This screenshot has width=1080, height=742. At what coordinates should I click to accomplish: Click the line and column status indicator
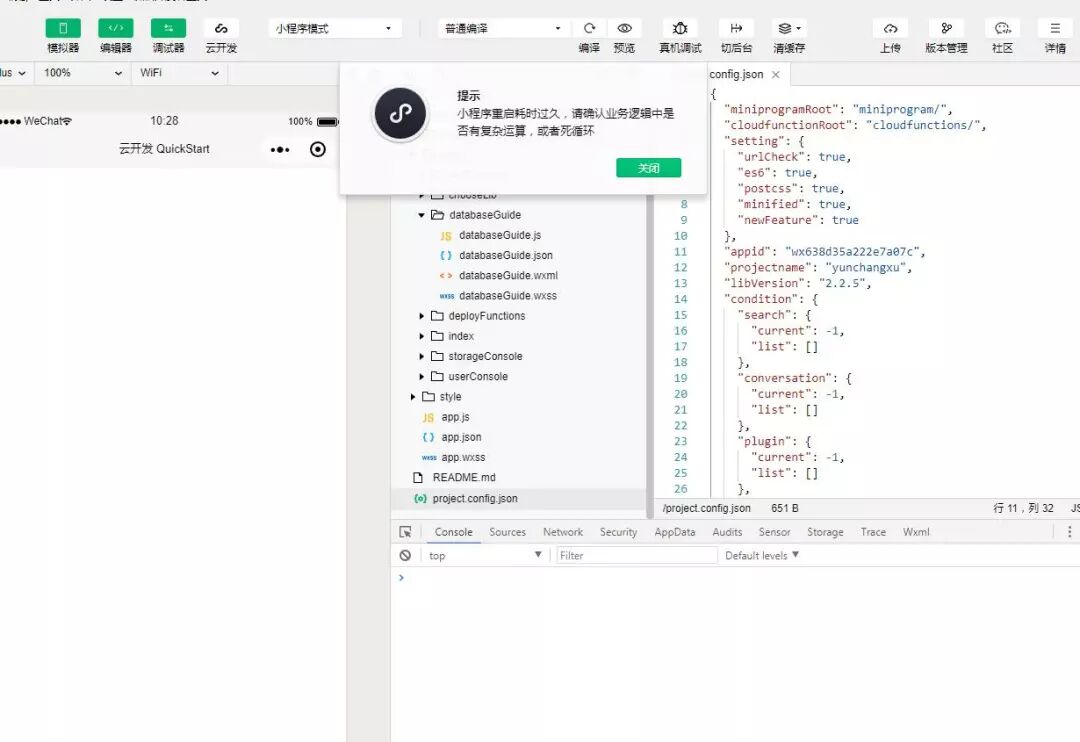click(1023, 508)
